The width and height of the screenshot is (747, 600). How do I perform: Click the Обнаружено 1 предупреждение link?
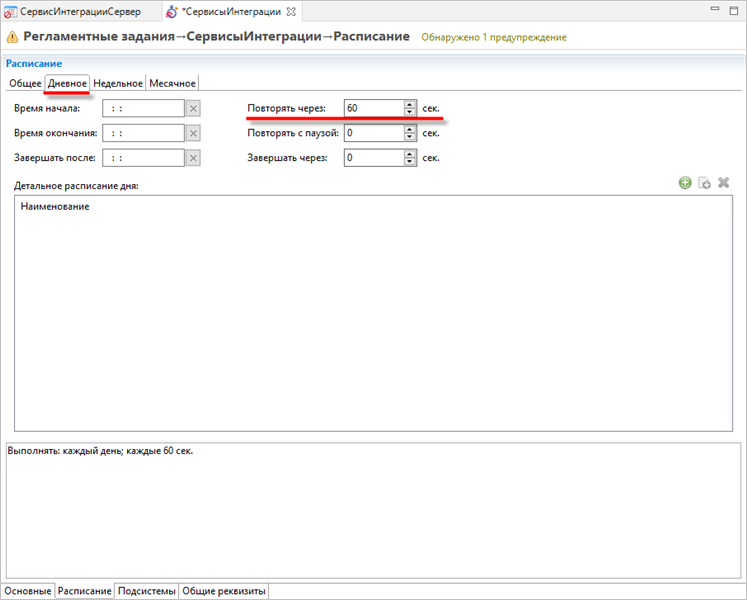click(x=494, y=37)
